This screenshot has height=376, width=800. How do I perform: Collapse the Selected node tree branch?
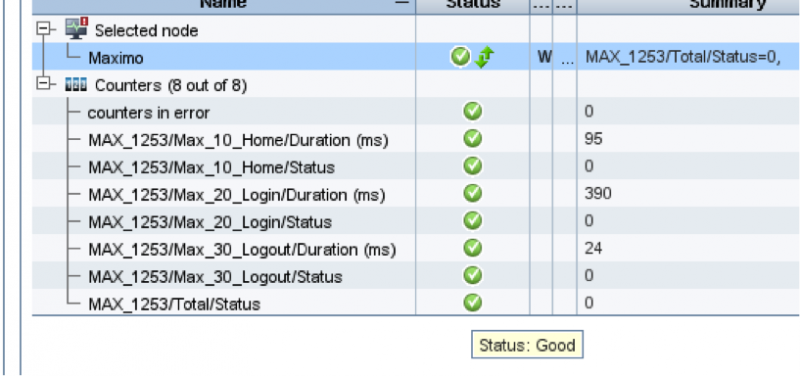click(x=44, y=29)
